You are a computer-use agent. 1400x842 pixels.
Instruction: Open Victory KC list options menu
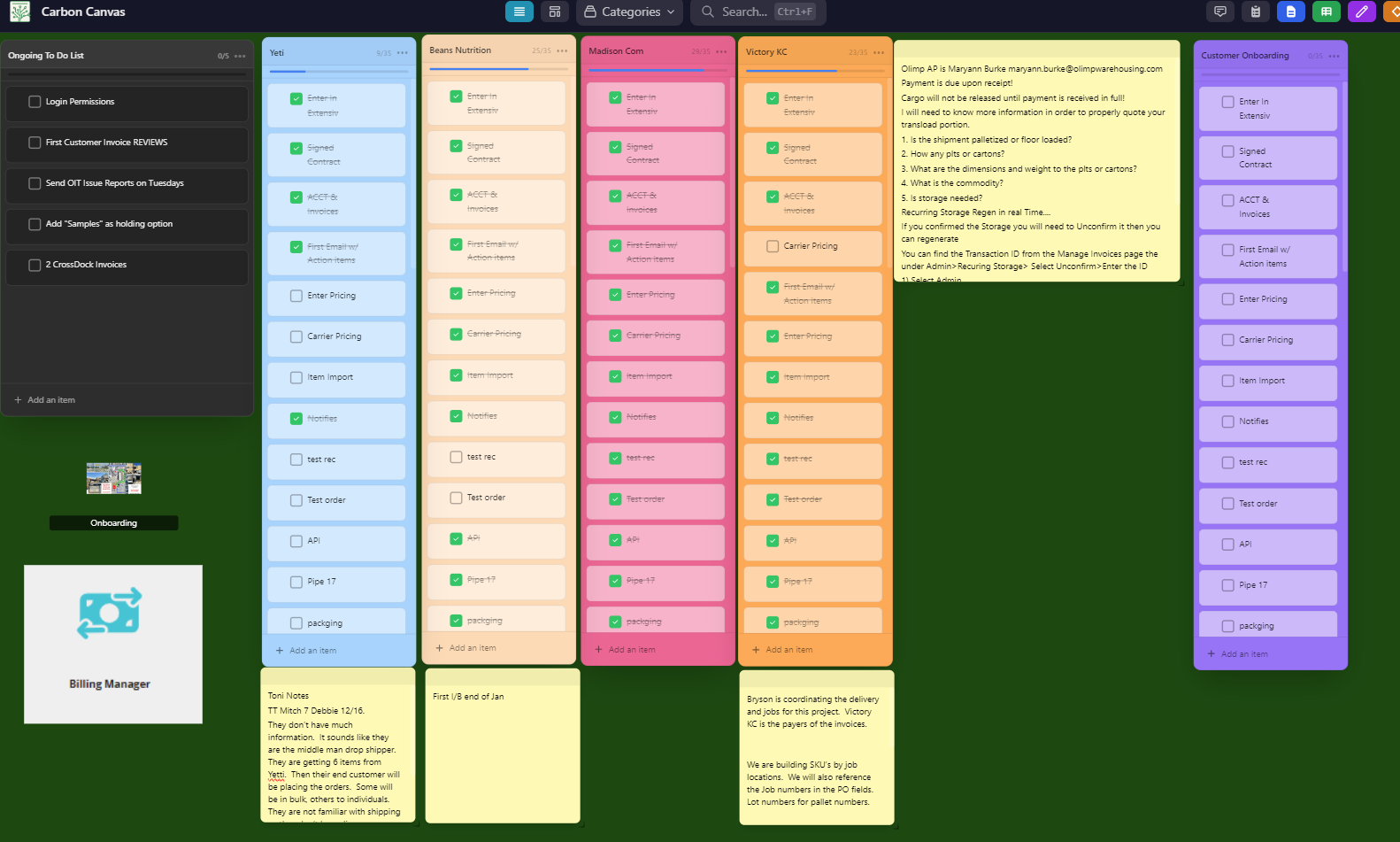click(x=879, y=52)
